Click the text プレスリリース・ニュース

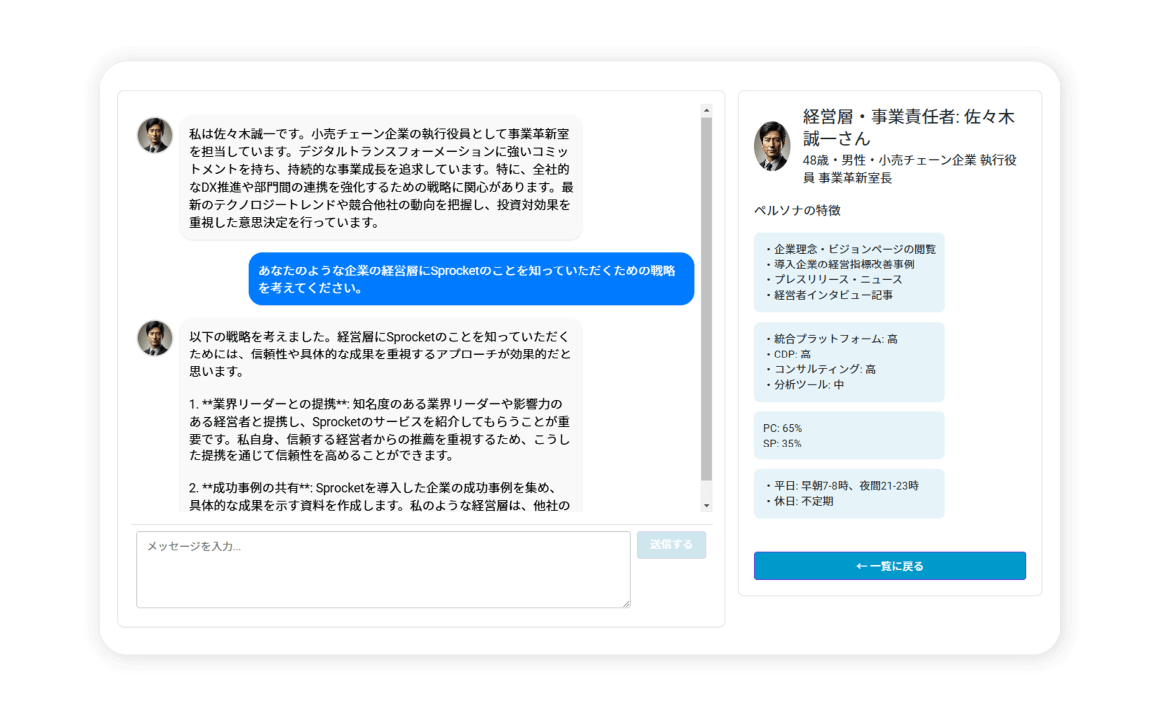(x=838, y=280)
